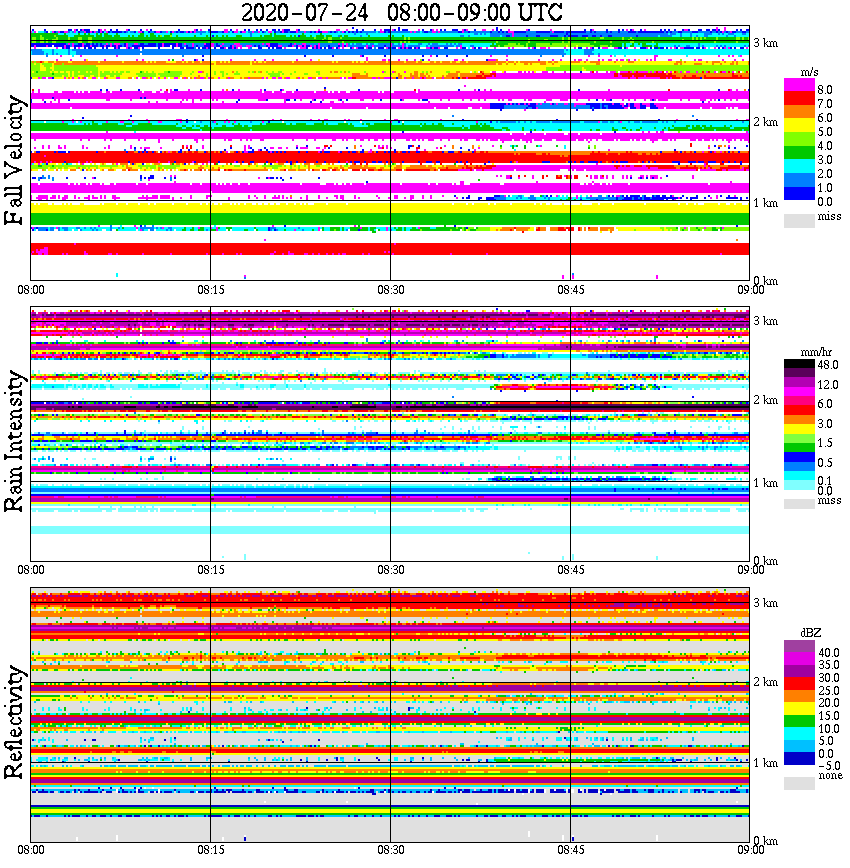Click the "2 km" label beside the Fall Velocity plot

(x=765, y=122)
